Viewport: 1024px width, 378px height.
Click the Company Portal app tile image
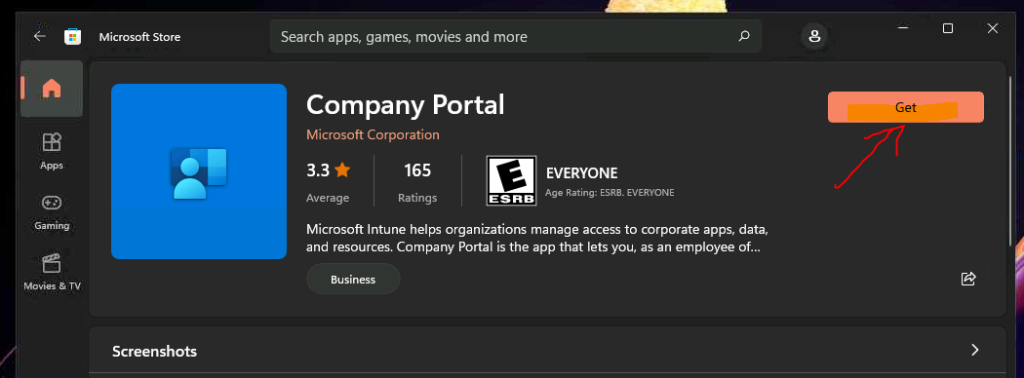(199, 172)
